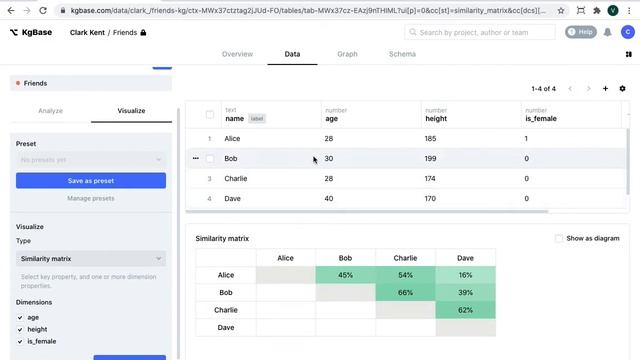Reload the page with refresh icon
The image size is (640, 360).
pyautogui.click(x=43, y=11)
